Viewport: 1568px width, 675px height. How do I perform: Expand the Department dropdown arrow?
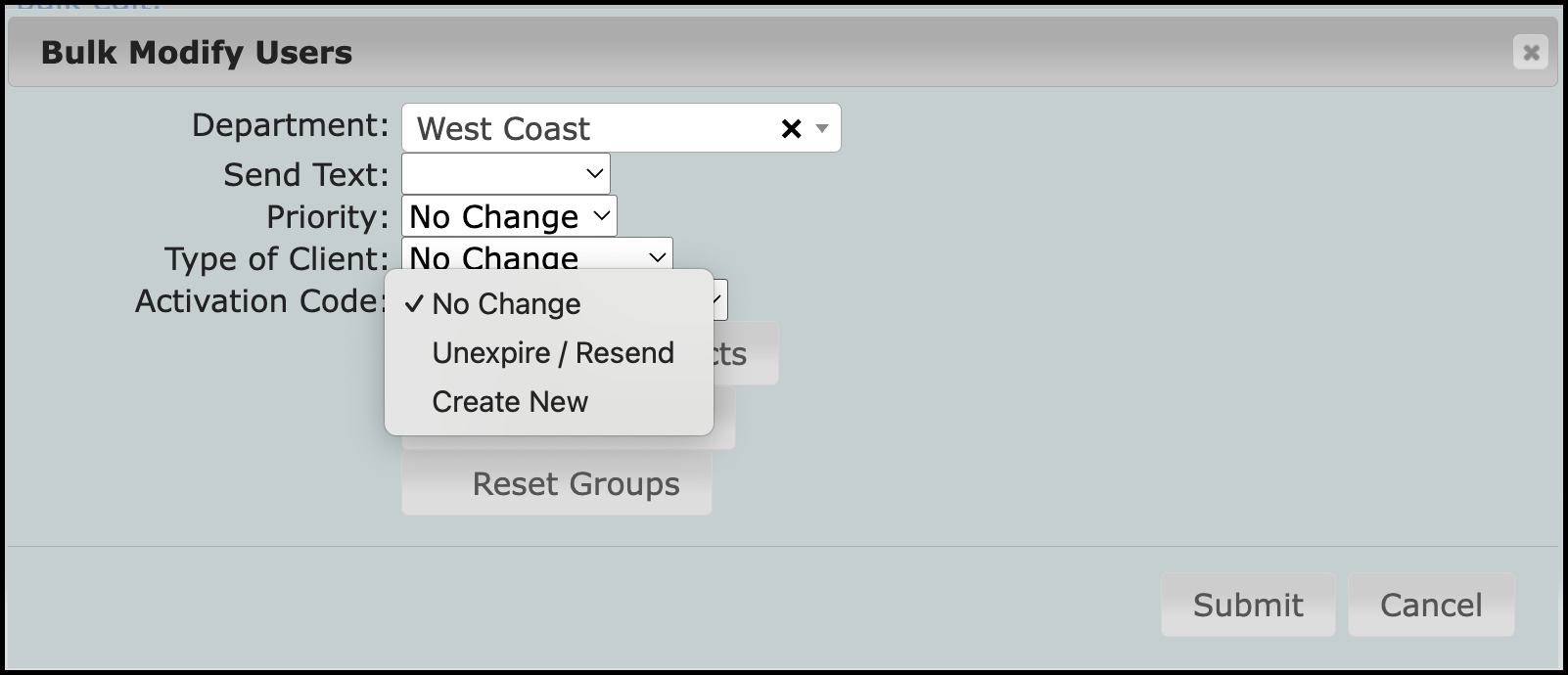822,128
